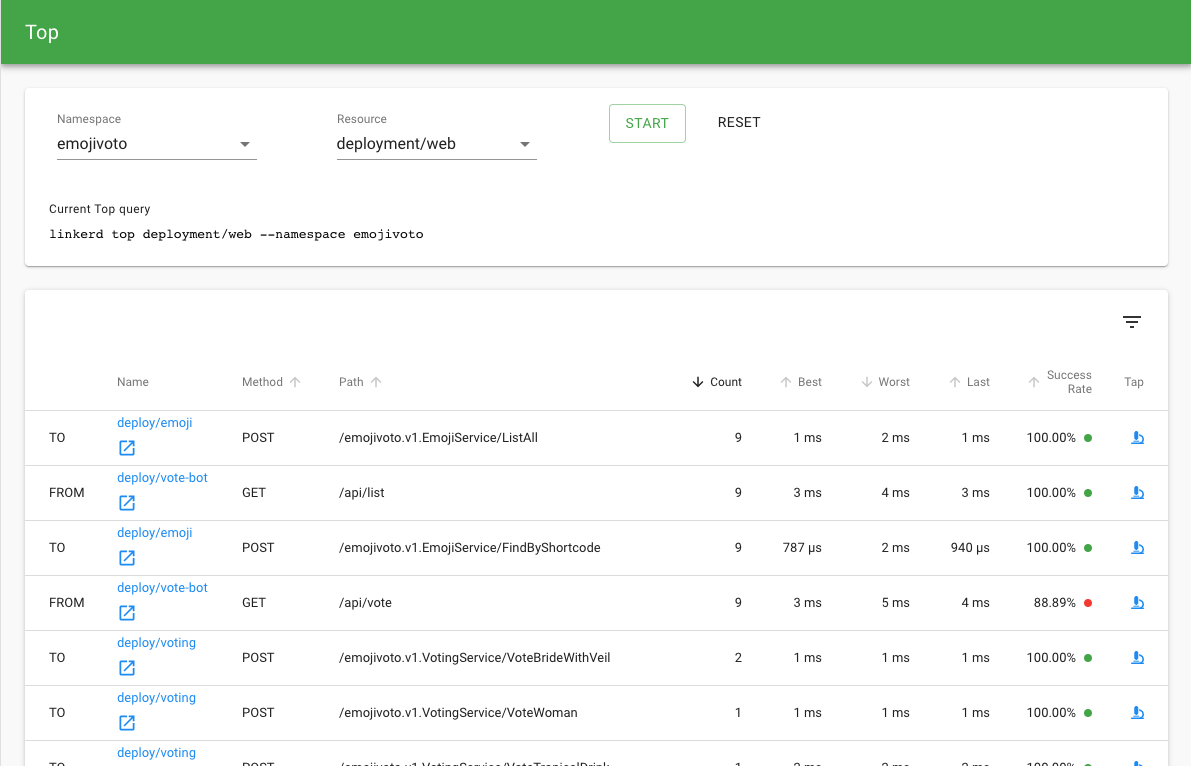This screenshot has width=1191, height=766.
Task: Open Grafana icon for /api/list row
Action: 127,503
